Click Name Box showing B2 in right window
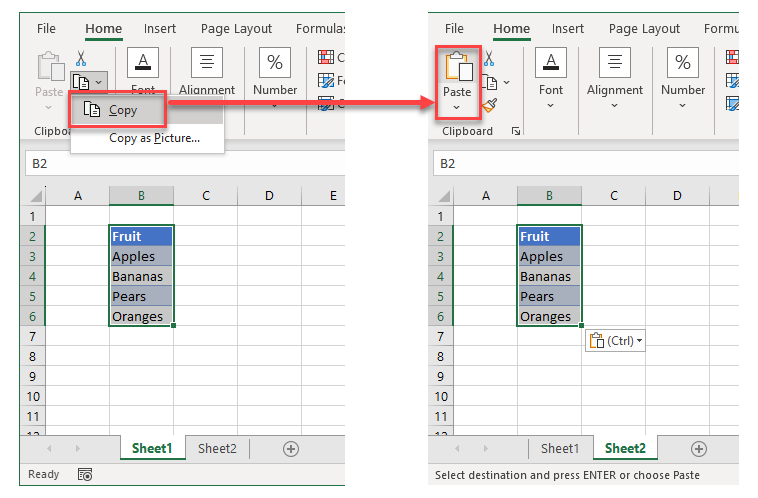Image resolution: width=758 pixels, height=498 pixels. (x=470, y=163)
